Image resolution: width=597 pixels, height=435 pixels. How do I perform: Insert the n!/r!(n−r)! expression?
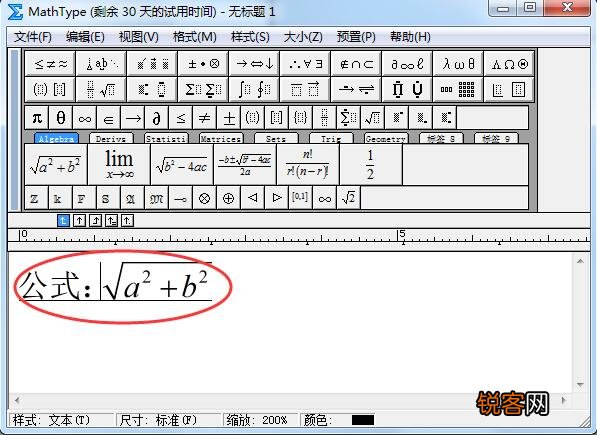(308, 164)
